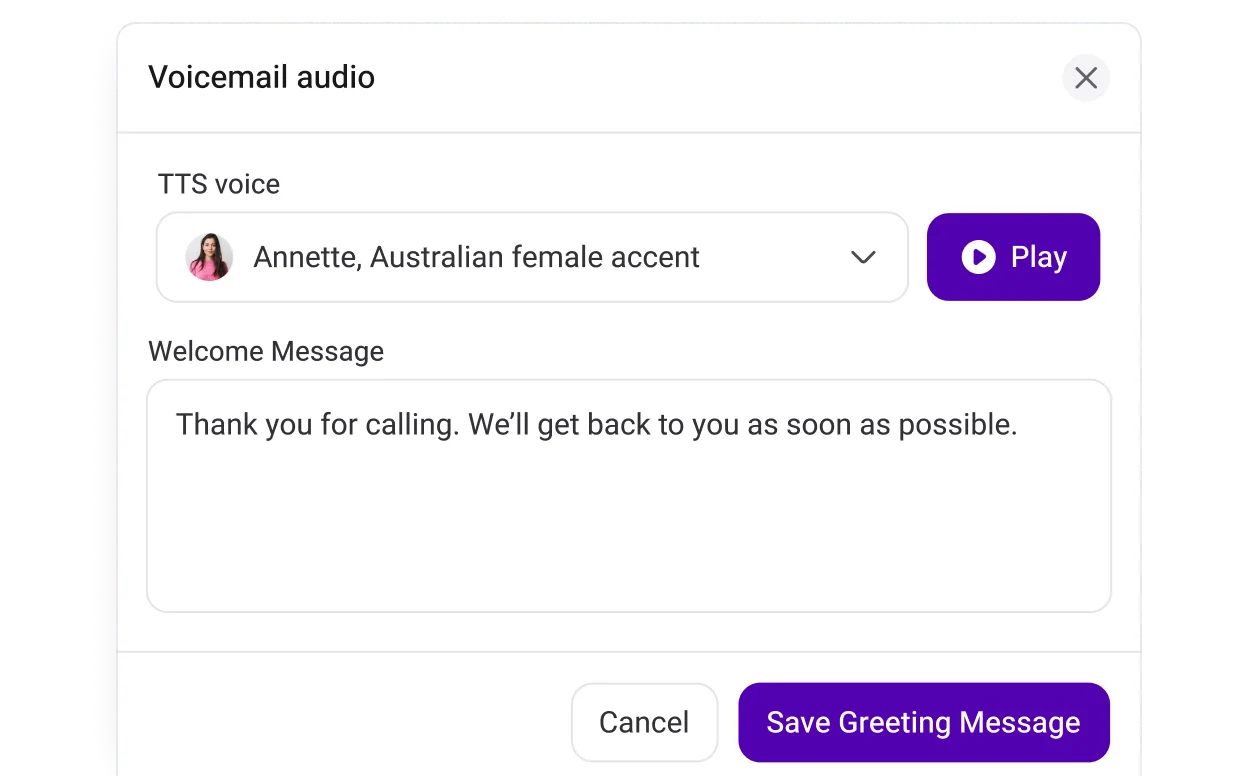Click Annette's avatar thumbnail
Screen dimensions: 1256x776
pyautogui.click(x=209, y=257)
